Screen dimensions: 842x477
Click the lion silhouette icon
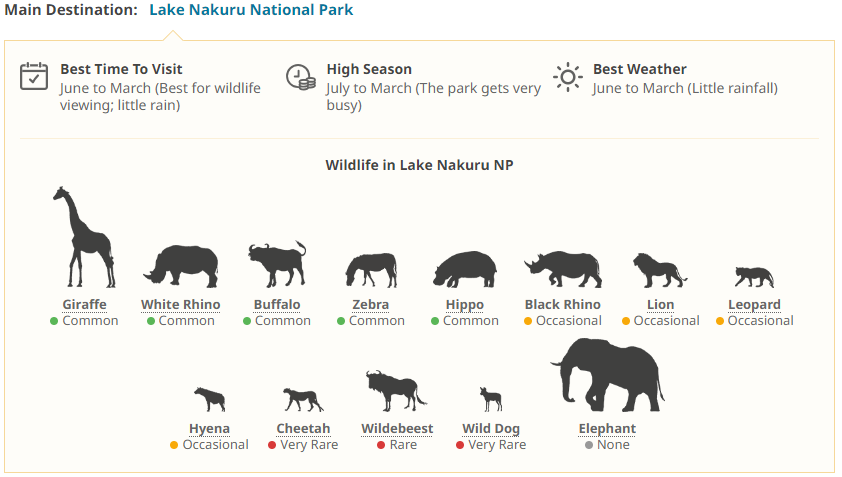[x=659, y=270]
